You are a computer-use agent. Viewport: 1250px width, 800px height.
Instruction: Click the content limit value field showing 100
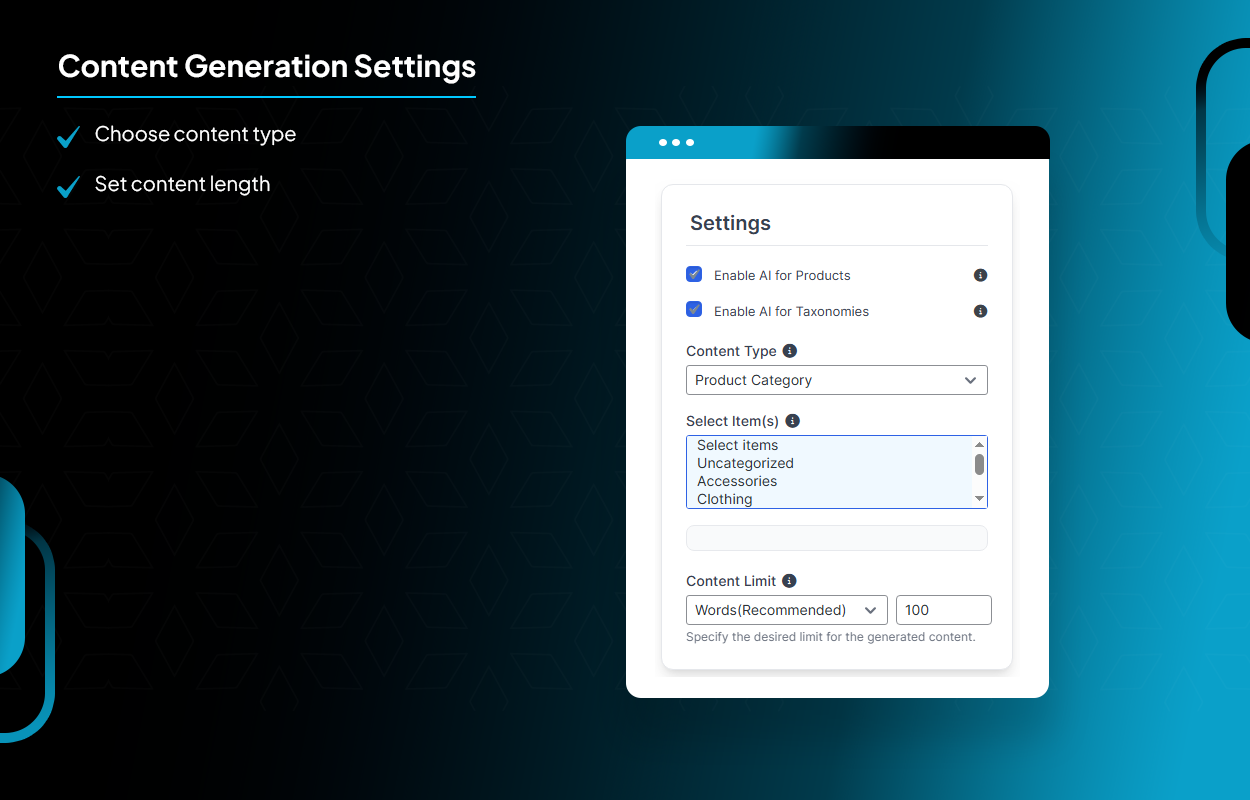943,610
